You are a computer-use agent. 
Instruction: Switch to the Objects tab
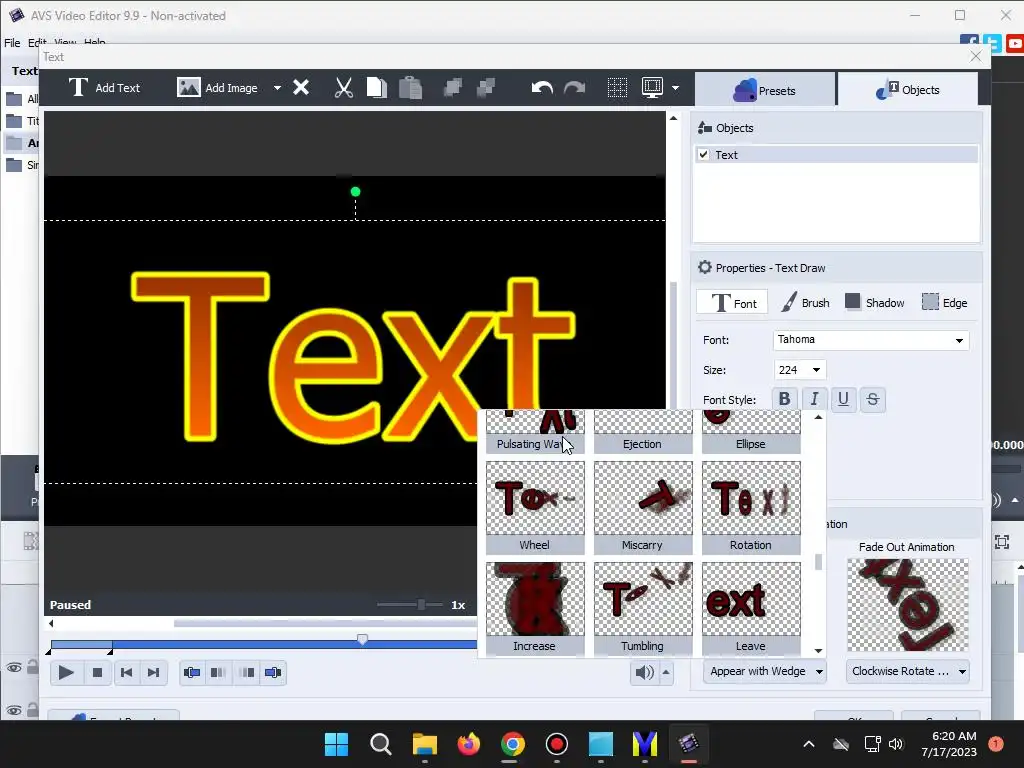pyautogui.click(x=908, y=90)
